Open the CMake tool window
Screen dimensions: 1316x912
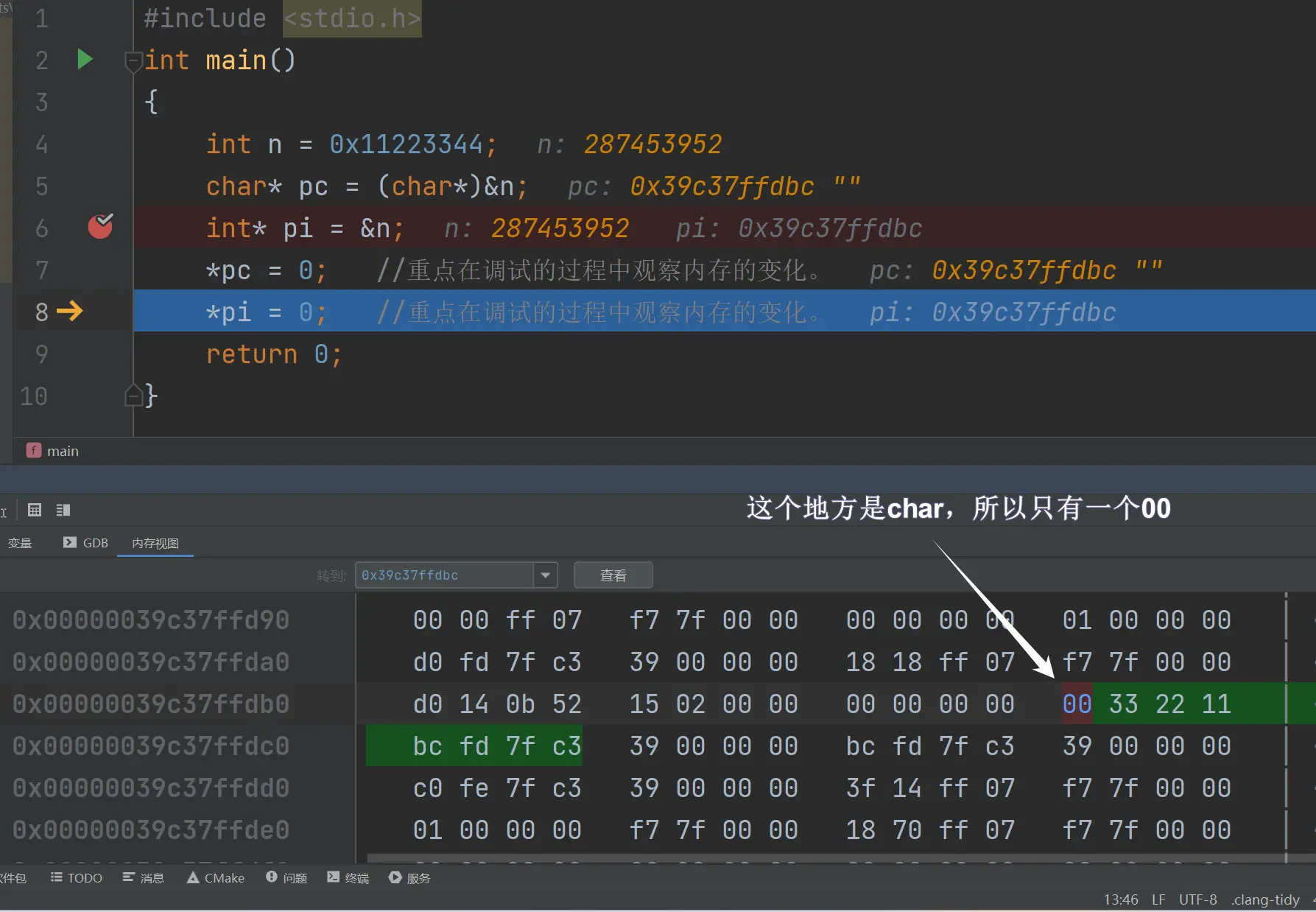click(216, 877)
